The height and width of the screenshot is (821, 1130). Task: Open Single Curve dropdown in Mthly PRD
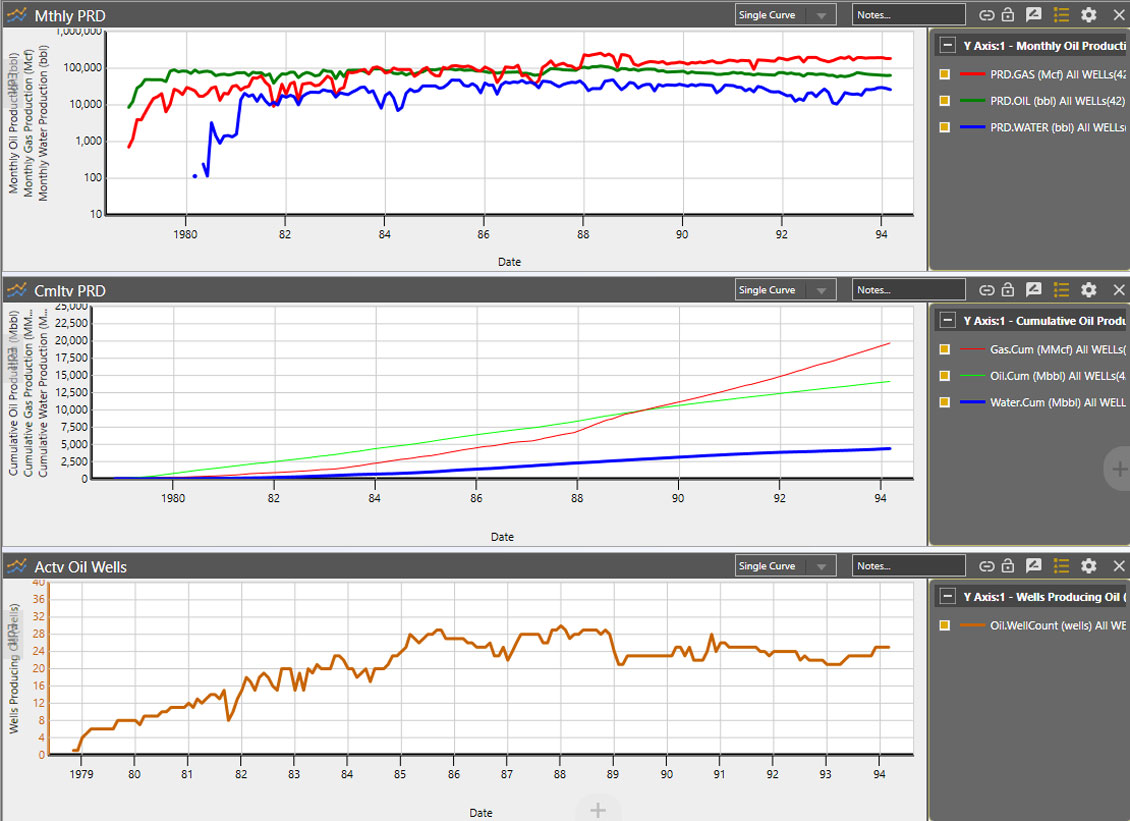[x=784, y=15]
